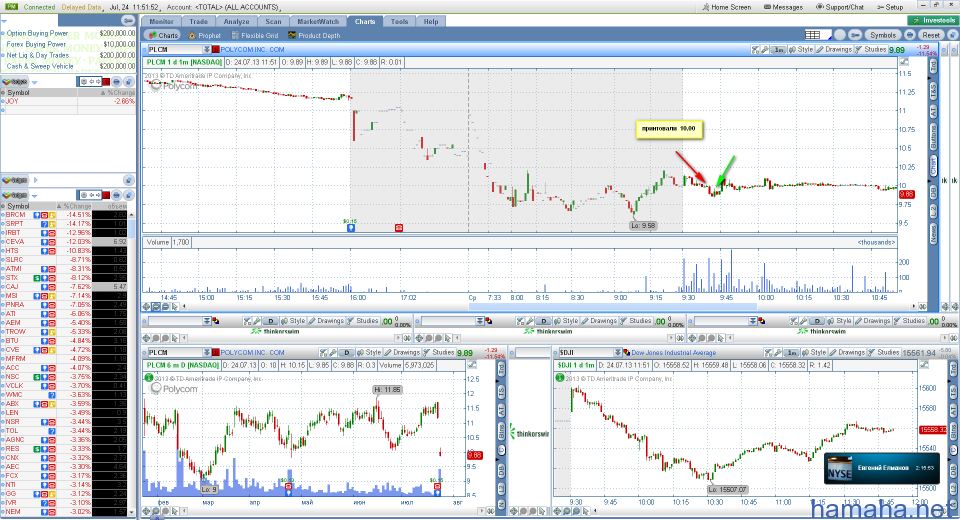Screen dimensions: 960x520
Task: Open account panel settings wrench icon
Action: tap(127, 21)
